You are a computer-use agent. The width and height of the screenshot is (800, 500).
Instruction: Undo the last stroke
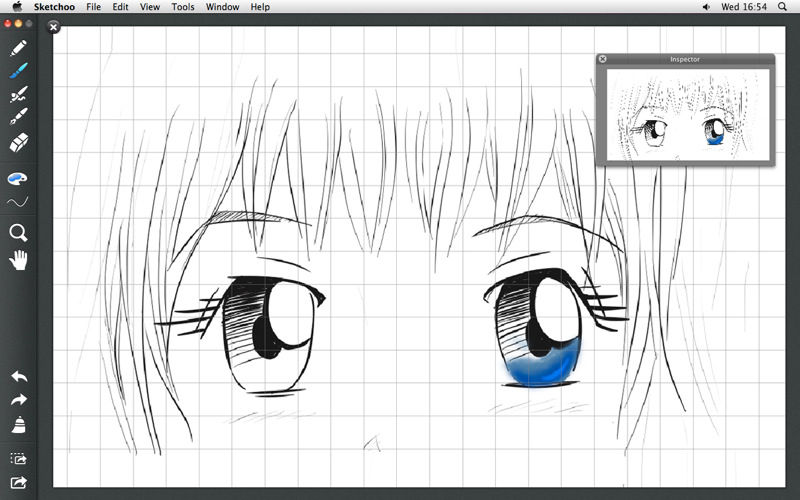(x=19, y=377)
